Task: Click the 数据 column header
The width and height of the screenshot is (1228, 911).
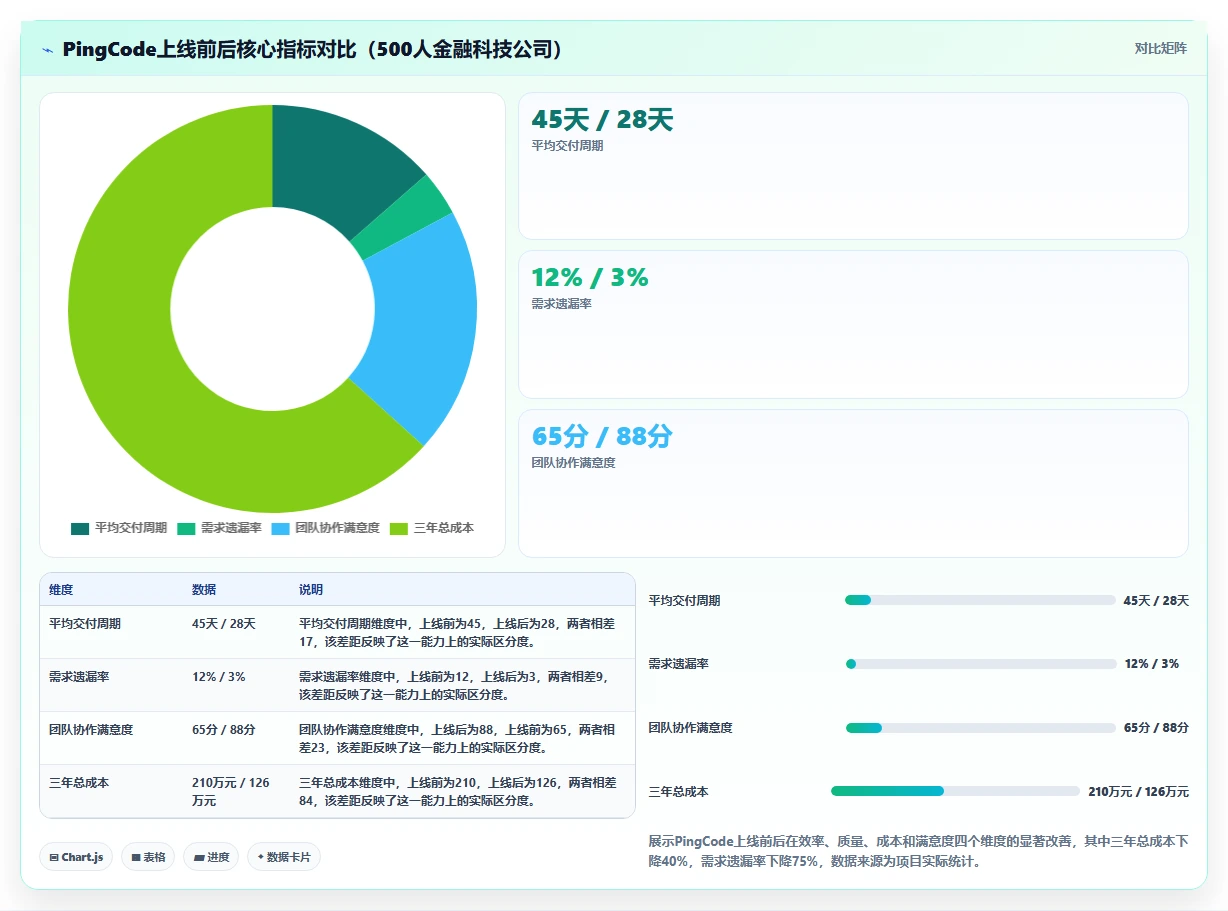Action: pos(204,590)
